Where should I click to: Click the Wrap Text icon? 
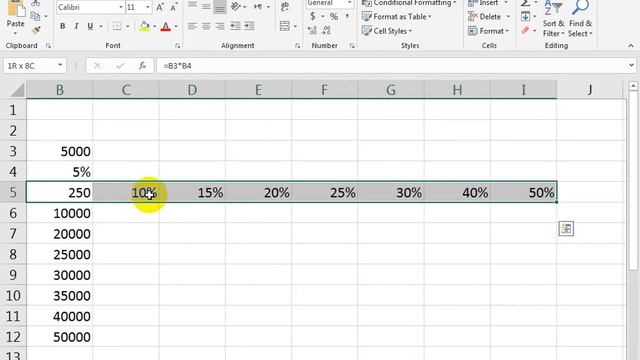pyautogui.click(x=285, y=7)
